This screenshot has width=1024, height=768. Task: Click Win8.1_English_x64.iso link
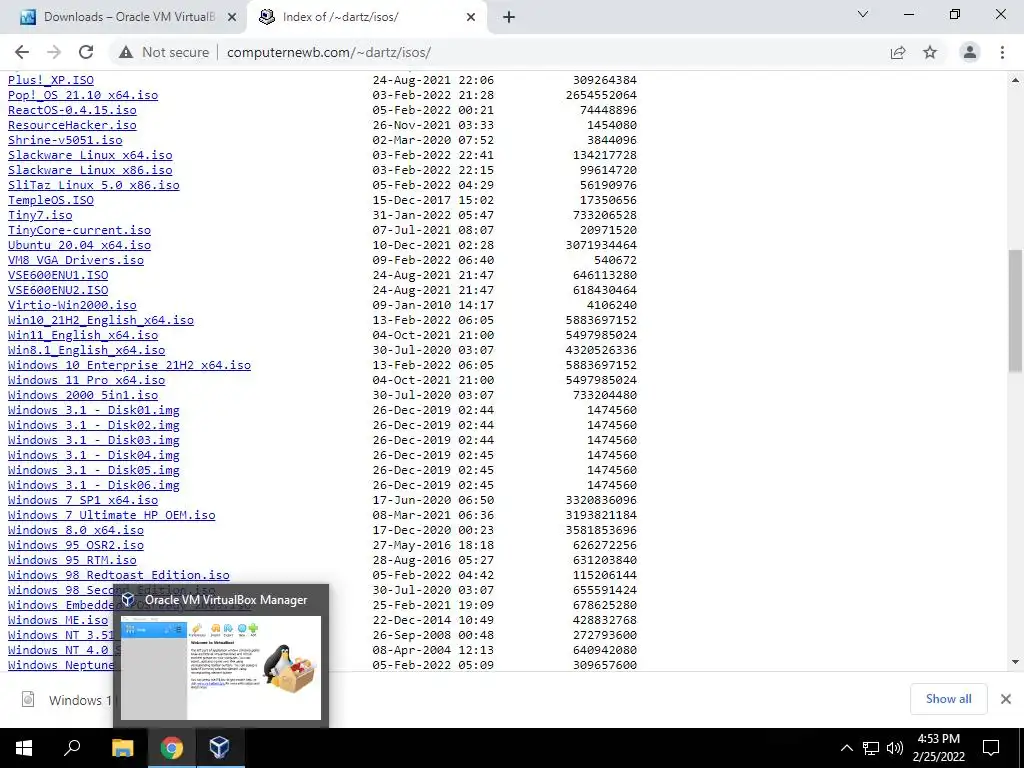(86, 350)
